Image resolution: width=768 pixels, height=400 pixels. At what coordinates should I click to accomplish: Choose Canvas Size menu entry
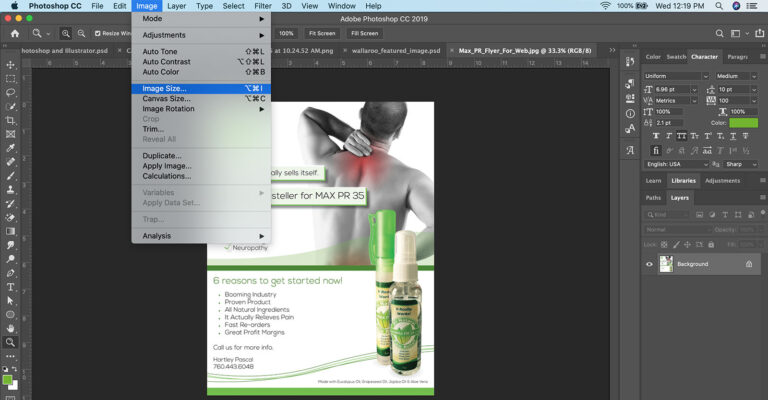point(201,98)
